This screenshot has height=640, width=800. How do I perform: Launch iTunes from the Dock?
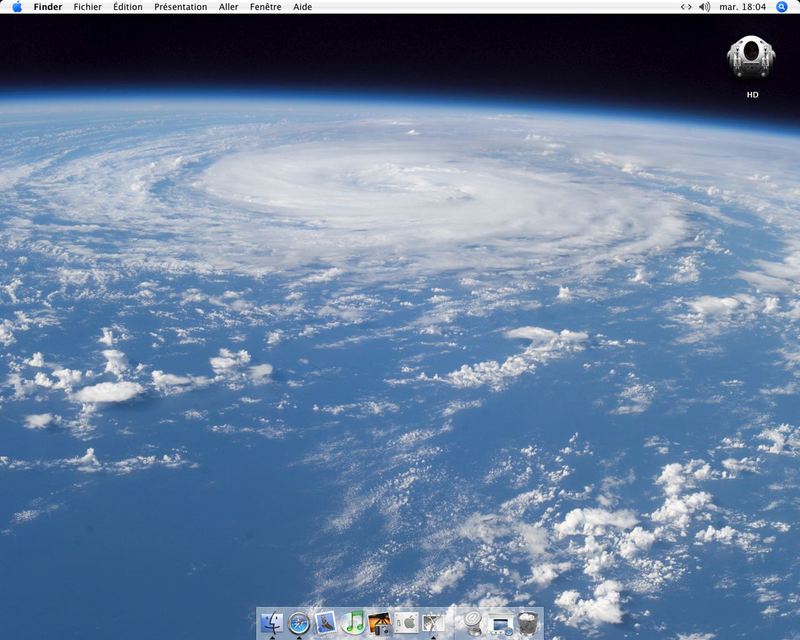(x=353, y=623)
